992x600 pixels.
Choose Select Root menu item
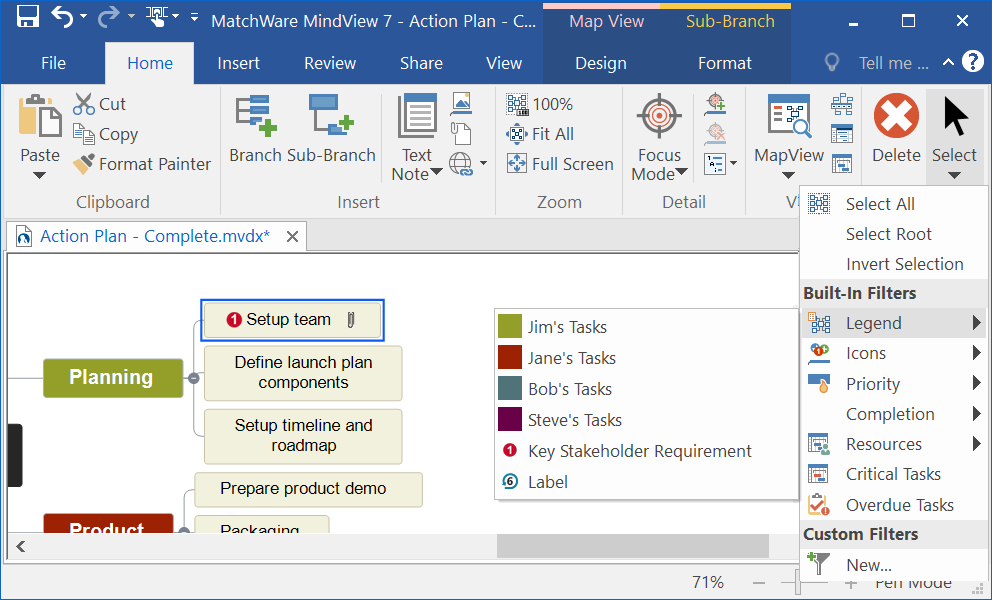[x=893, y=234]
